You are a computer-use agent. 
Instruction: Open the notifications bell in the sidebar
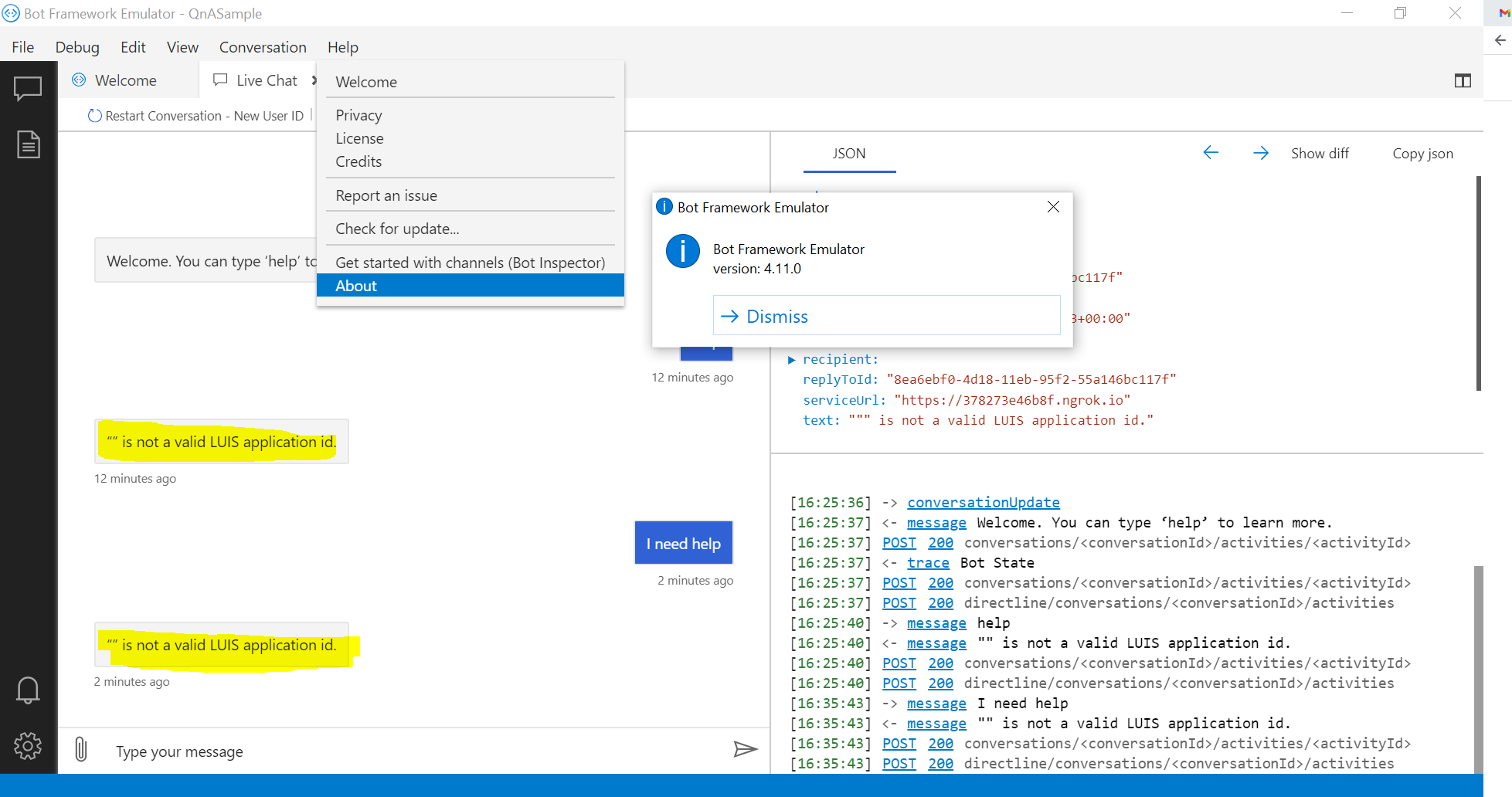click(28, 690)
